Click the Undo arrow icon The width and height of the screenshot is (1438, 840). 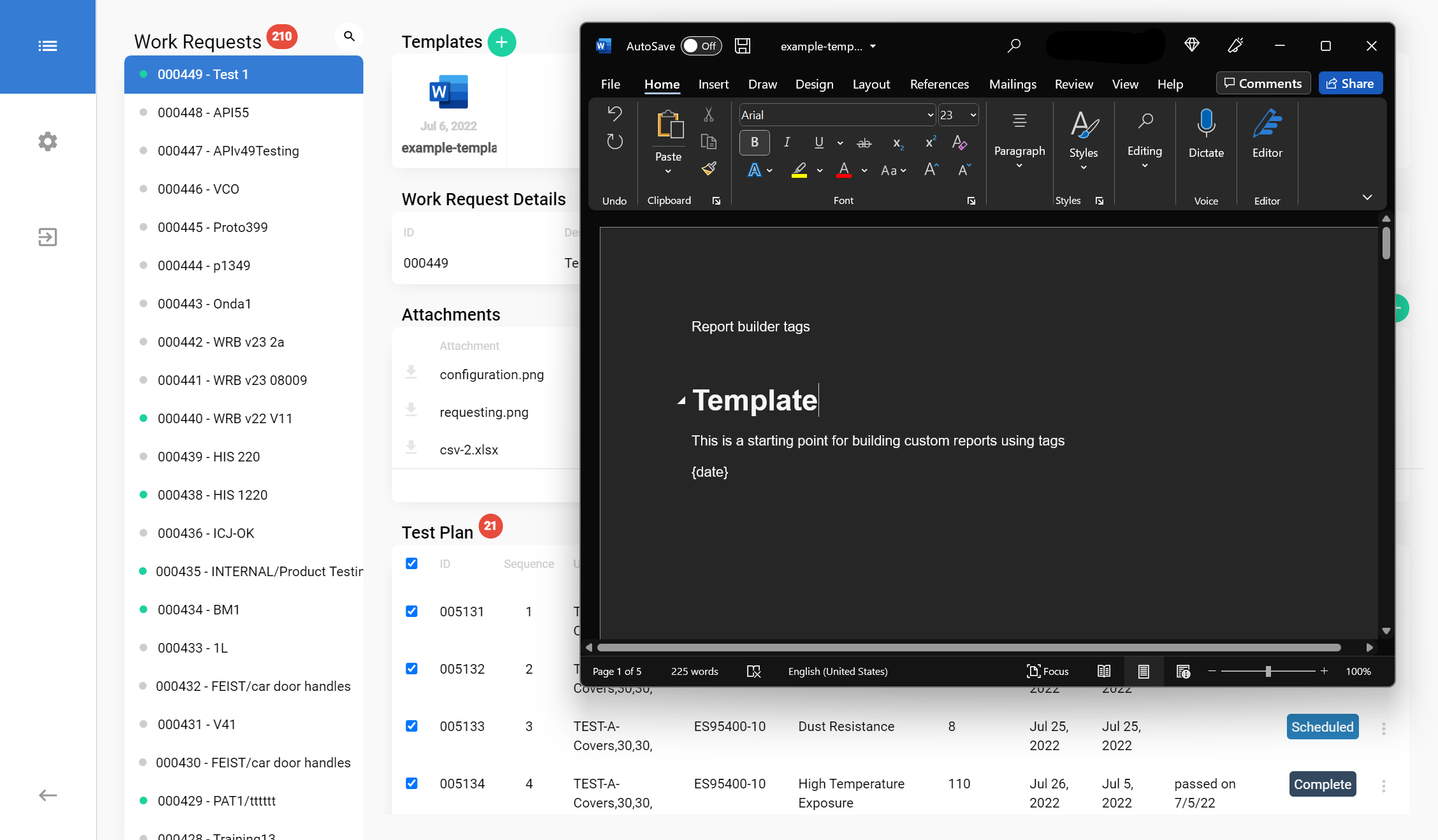(x=614, y=114)
